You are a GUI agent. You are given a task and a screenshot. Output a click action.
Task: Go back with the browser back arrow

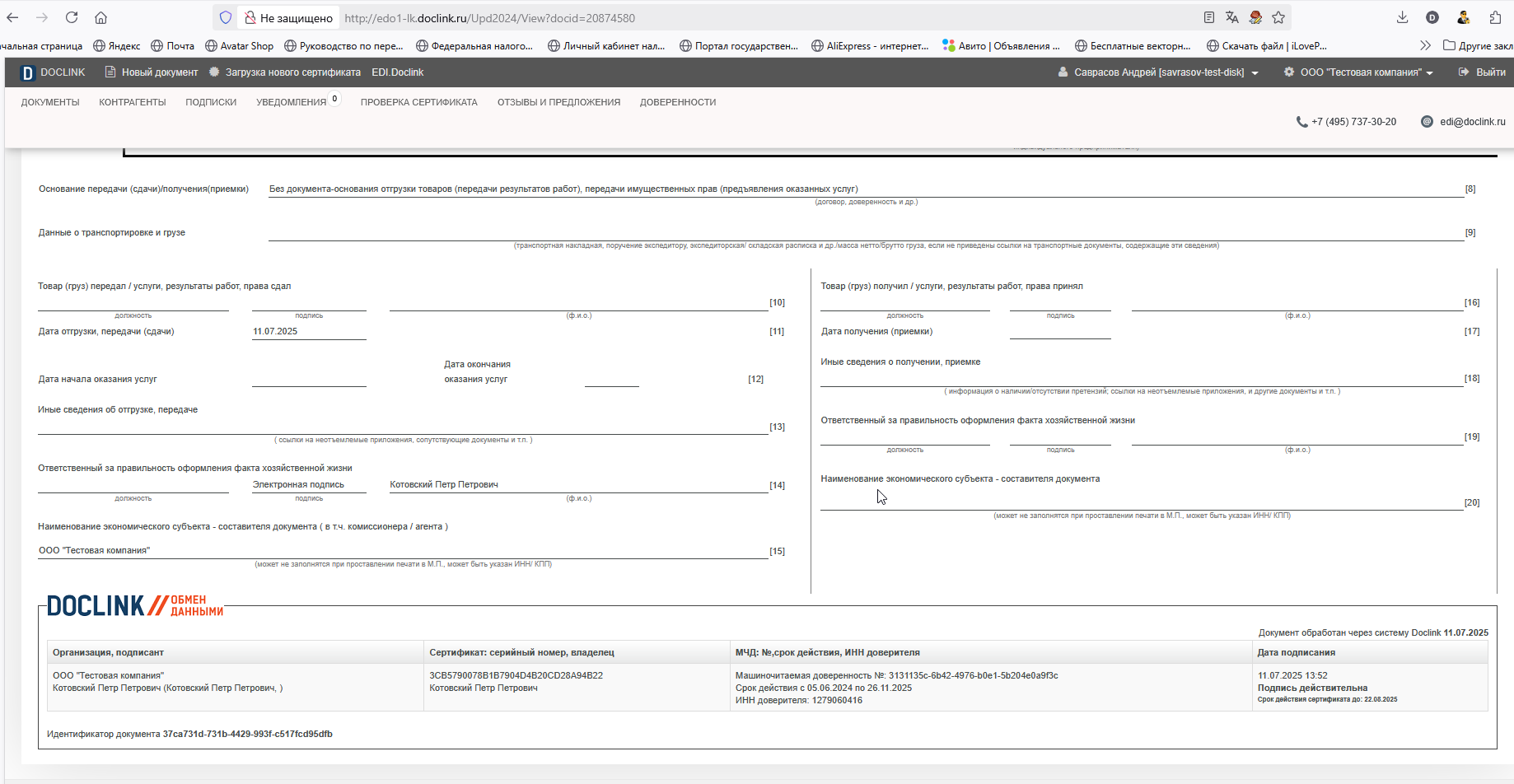pos(12,17)
